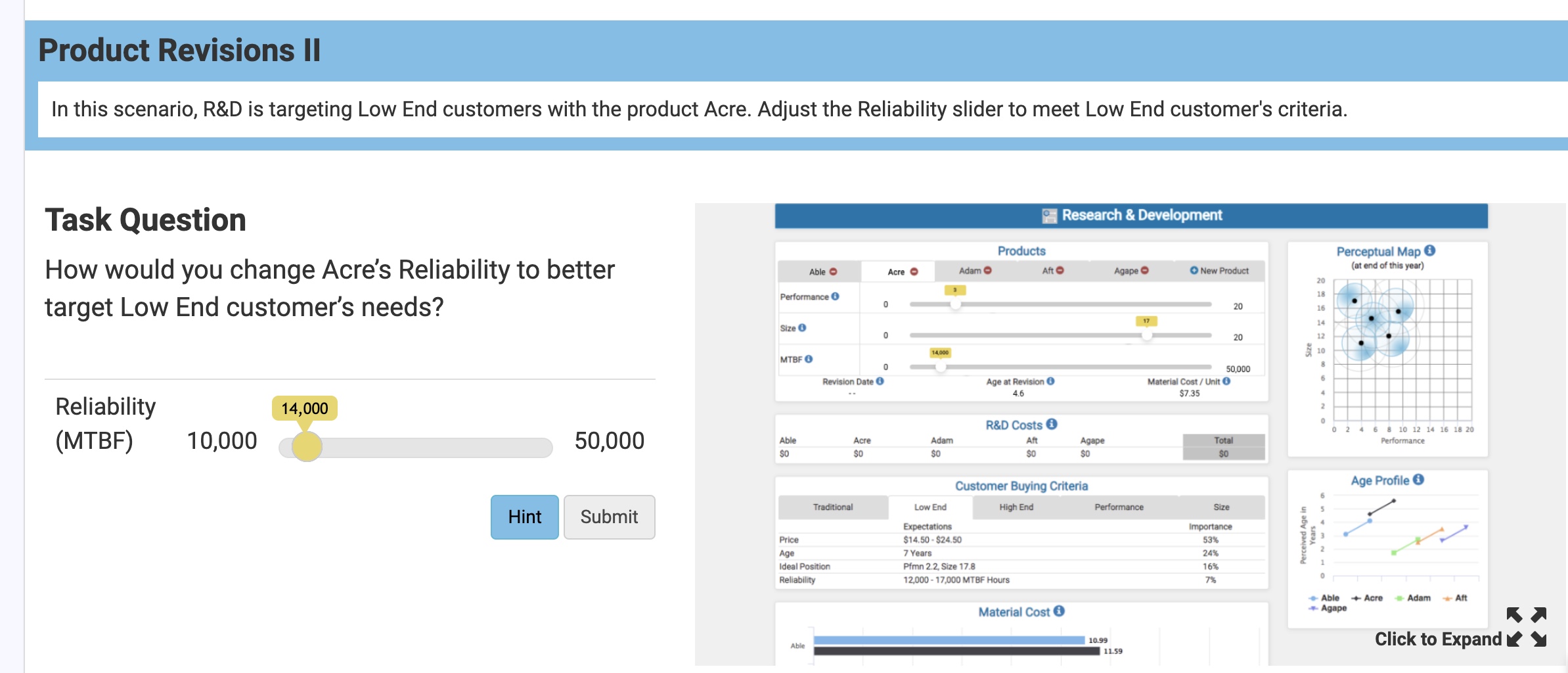1568x673 pixels.
Task: Click the info icon beside MTBF
Action: 809,359
